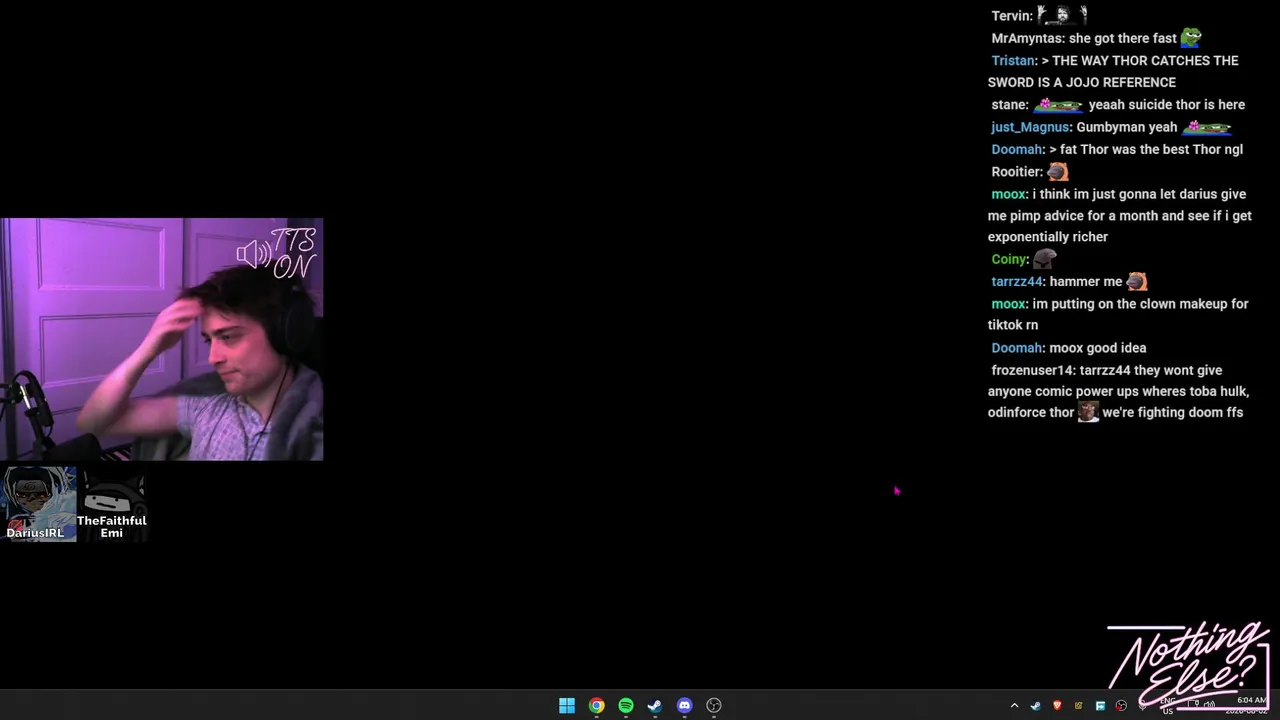Open OBS Studio from the taskbar
The image size is (1280, 720).
point(714,705)
